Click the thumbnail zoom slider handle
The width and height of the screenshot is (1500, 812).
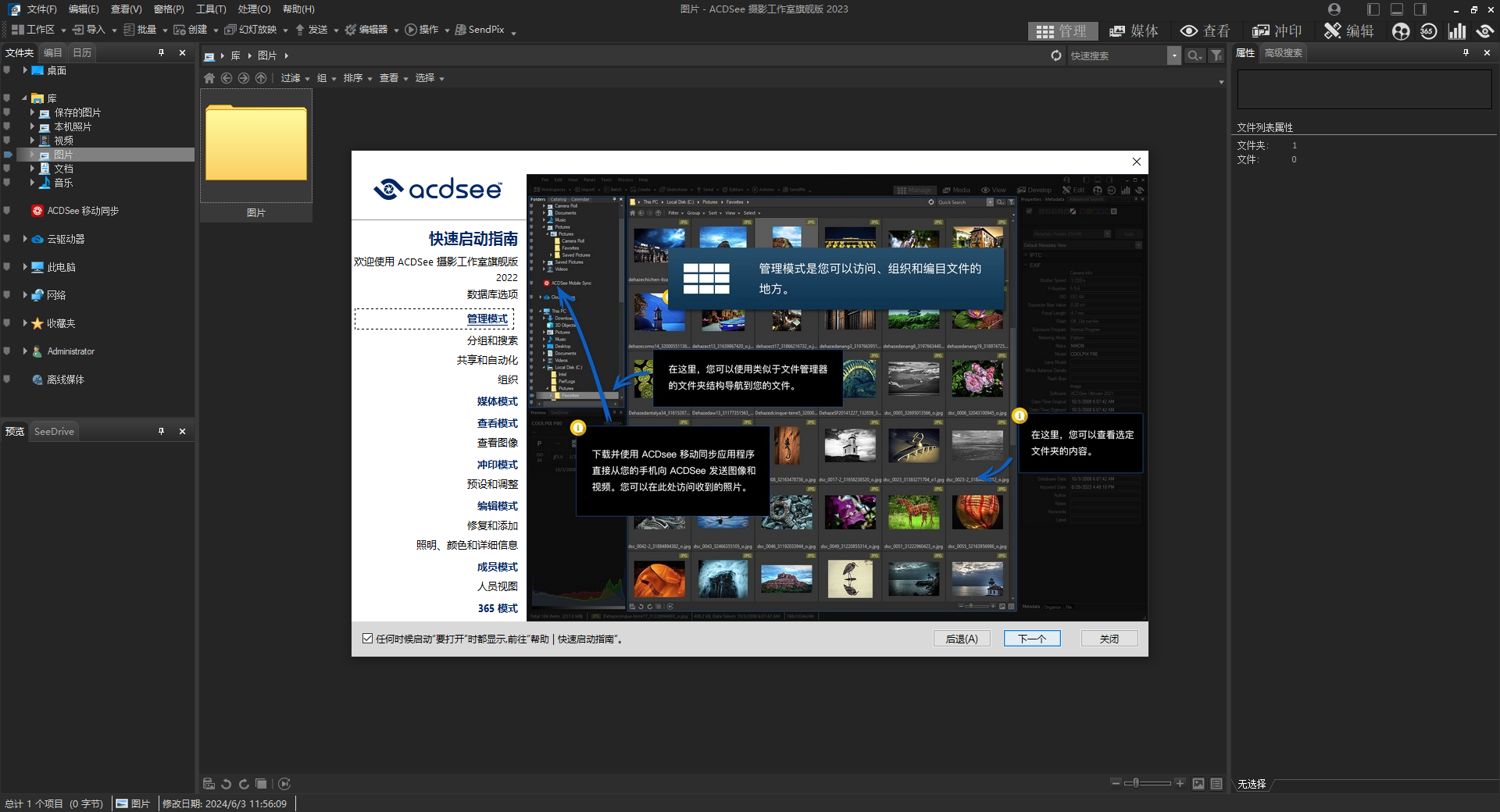point(1137,783)
